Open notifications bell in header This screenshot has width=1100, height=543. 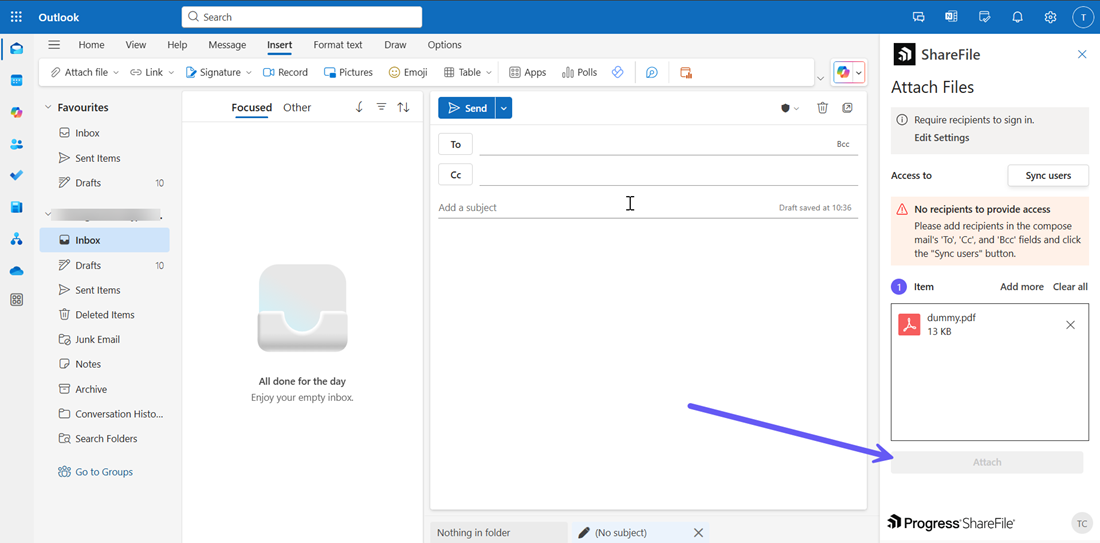pos(1017,17)
